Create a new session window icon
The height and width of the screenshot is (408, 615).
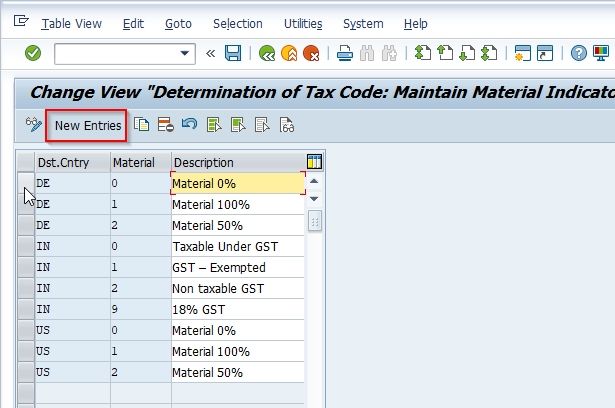pyautogui.click(x=522, y=53)
